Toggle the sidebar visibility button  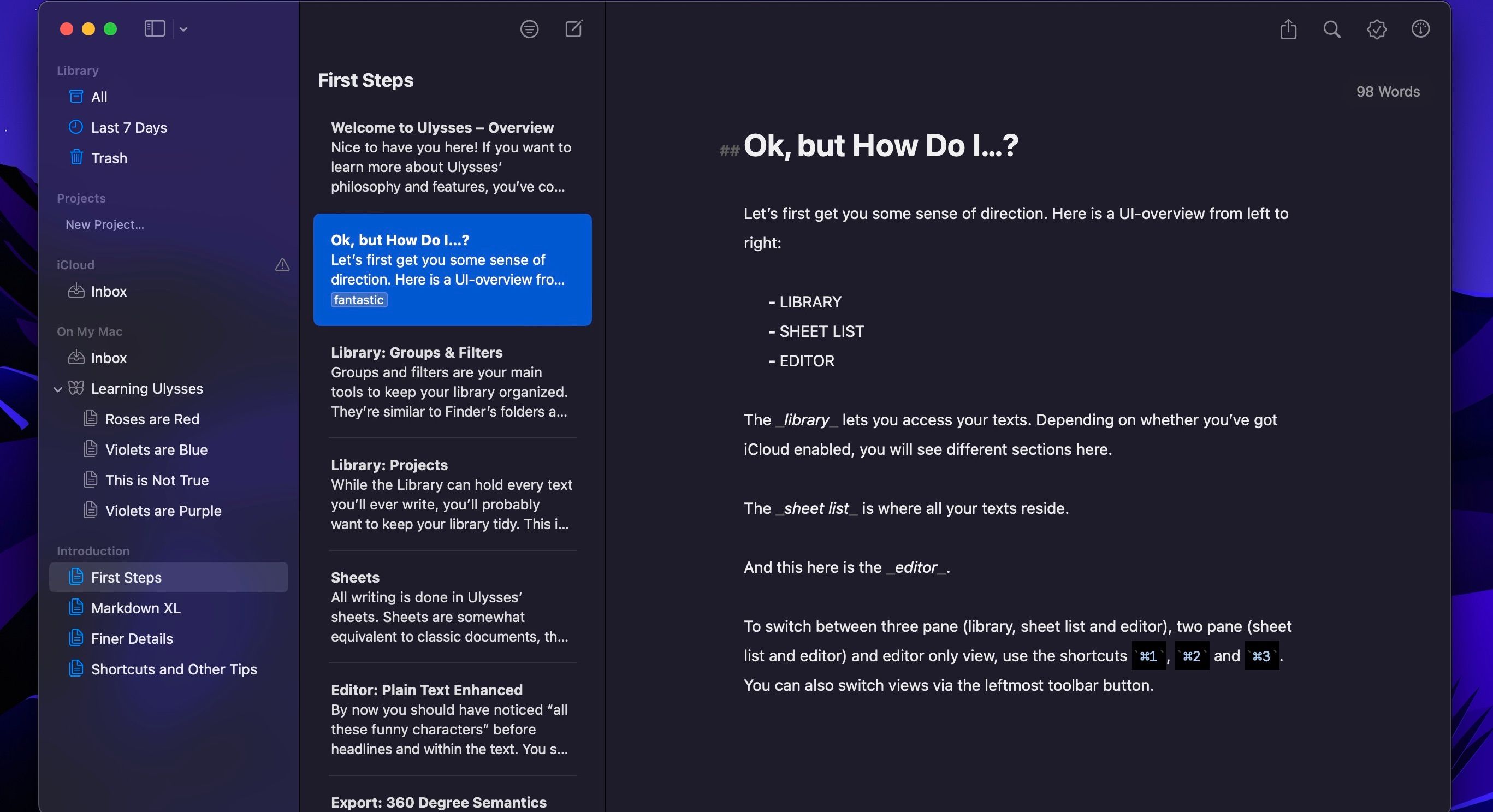point(154,28)
